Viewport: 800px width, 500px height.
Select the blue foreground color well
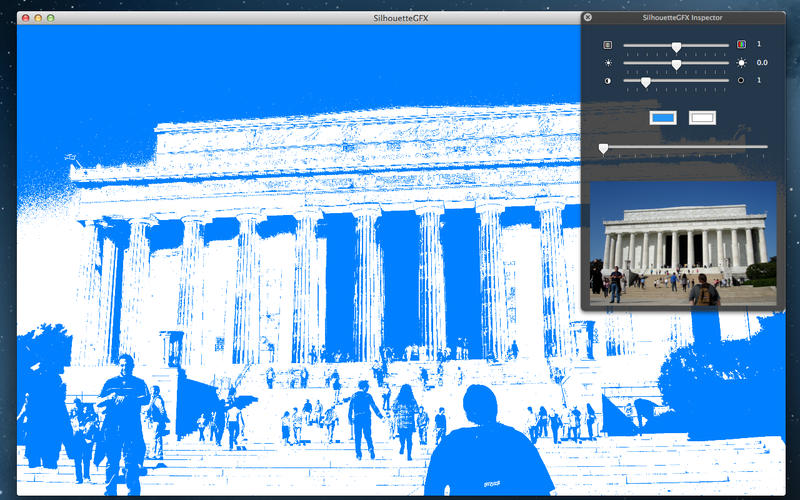663,118
